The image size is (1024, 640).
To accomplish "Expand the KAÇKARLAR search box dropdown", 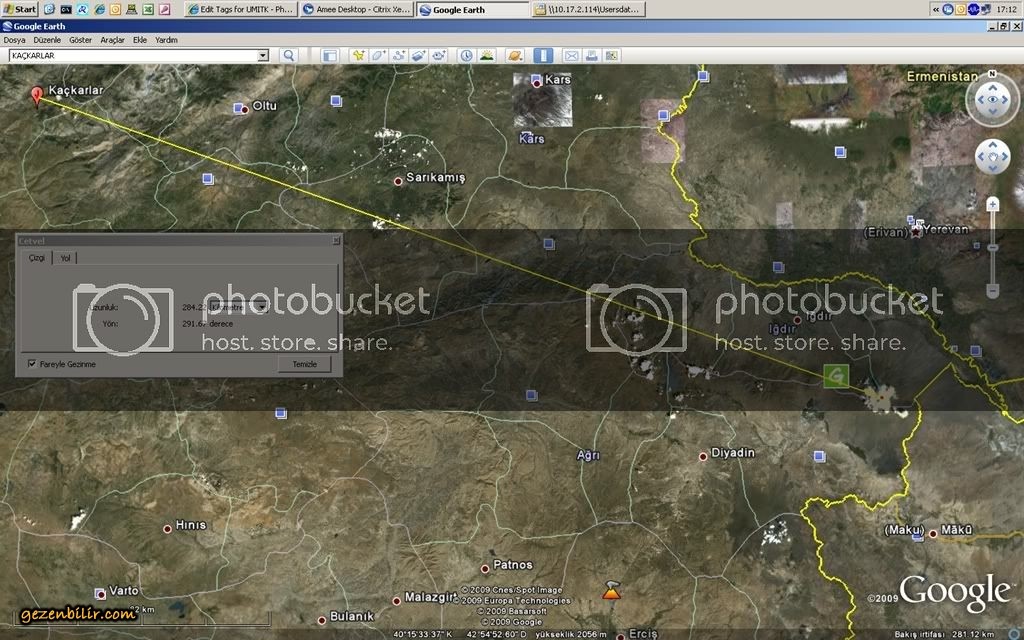I will coord(263,56).
